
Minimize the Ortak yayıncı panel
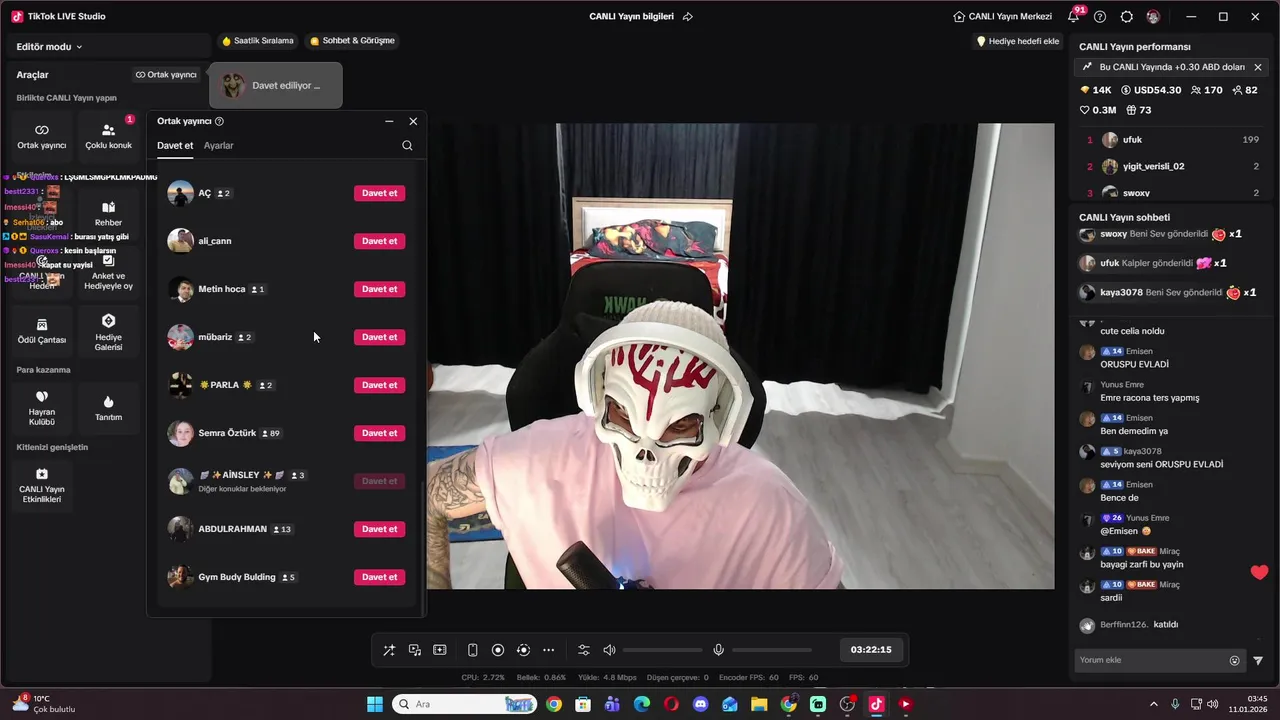click(x=389, y=121)
